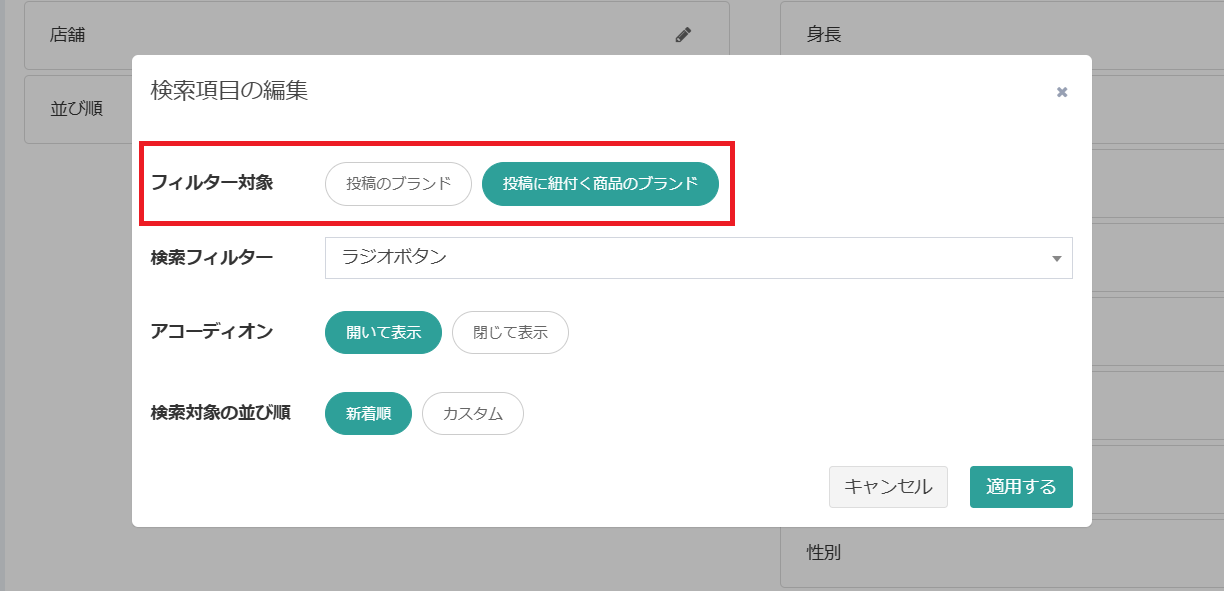Click the pencil edit icon beside 店舗
The image size is (1224, 591).
click(683, 35)
